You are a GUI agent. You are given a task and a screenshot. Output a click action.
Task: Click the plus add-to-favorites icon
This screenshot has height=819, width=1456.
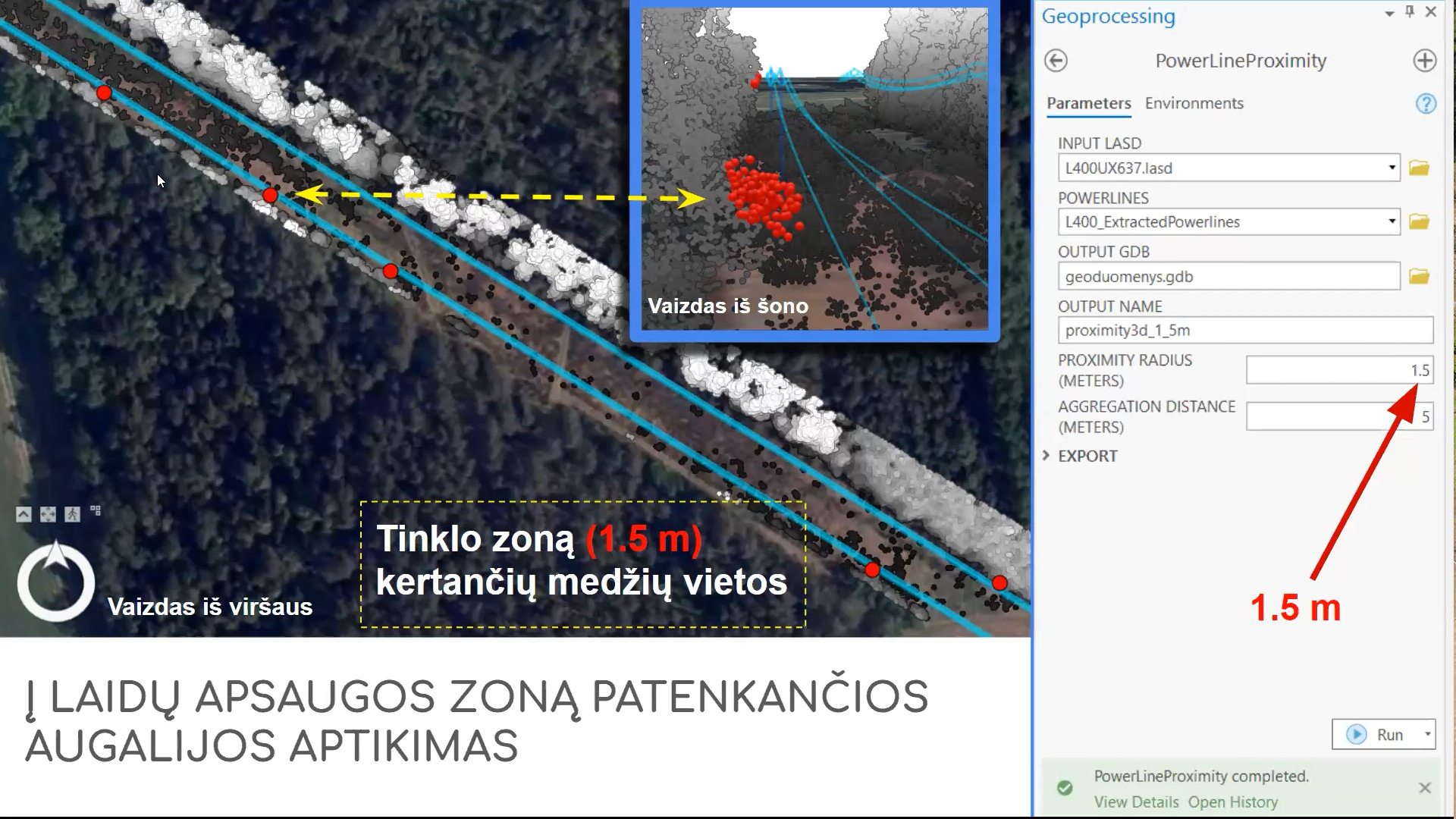[1424, 61]
